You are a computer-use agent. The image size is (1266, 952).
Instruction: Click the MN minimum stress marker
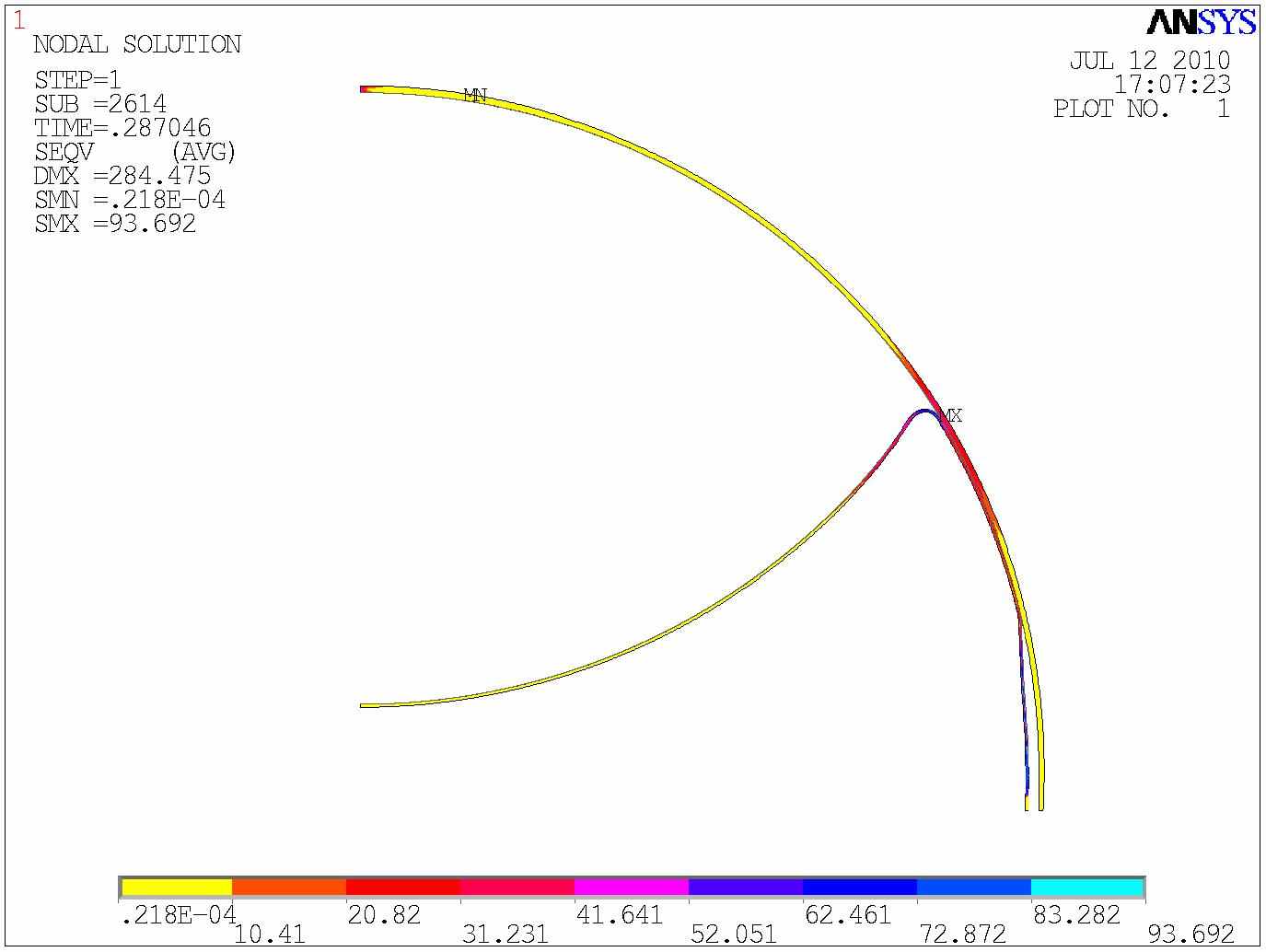tap(474, 96)
